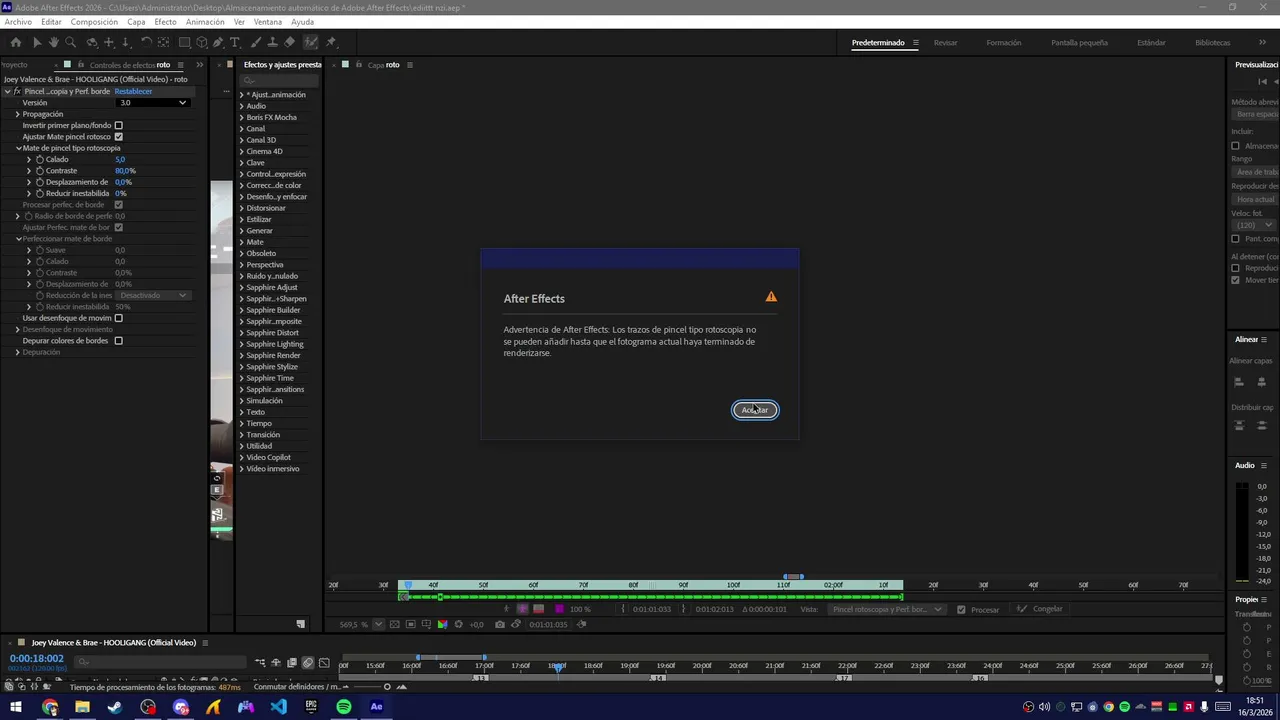The image size is (1280, 720).
Task: Click the Calado value 5,0
Action: pos(120,159)
